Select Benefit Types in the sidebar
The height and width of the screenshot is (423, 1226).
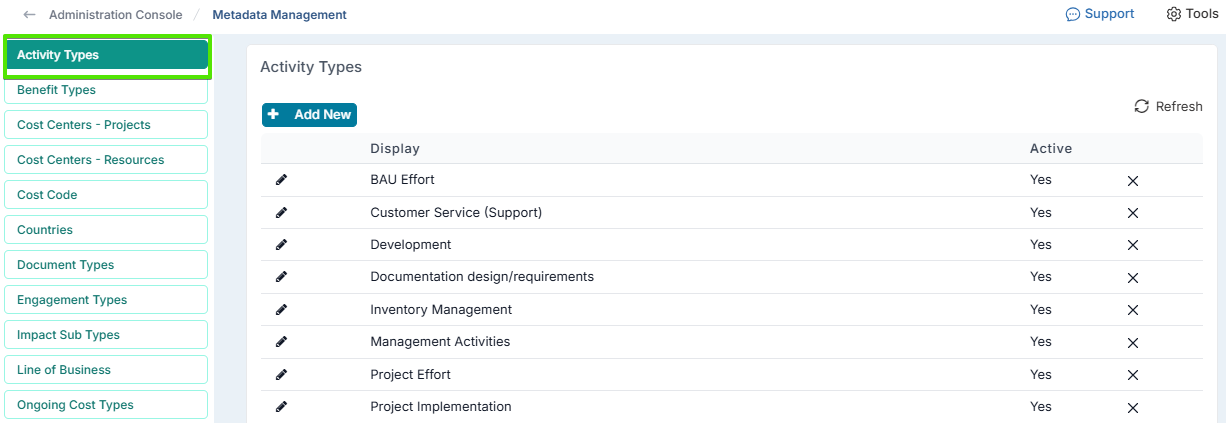[106, 90]
